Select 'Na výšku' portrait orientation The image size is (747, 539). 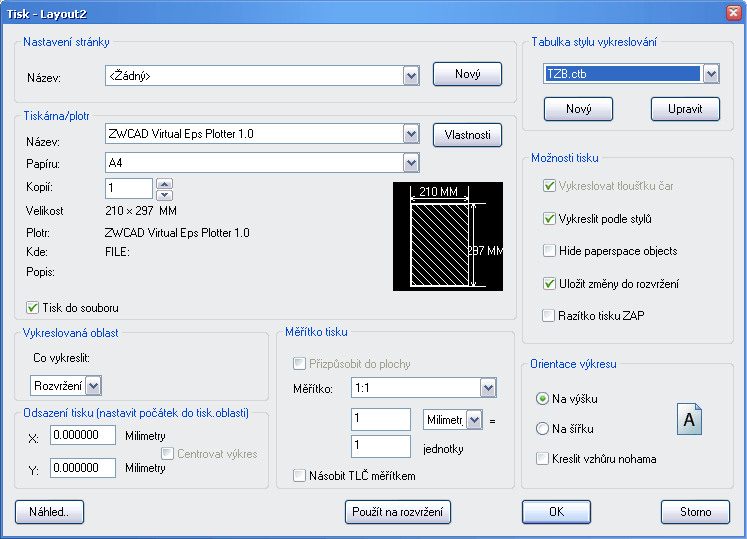click(x=543, y=399)
